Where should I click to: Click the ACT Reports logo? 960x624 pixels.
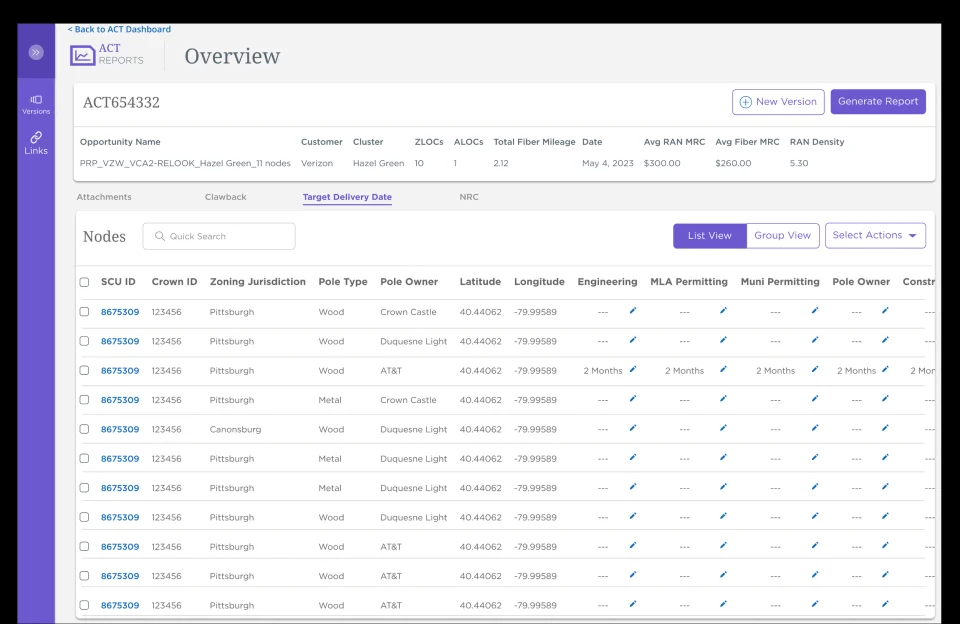pos(107,55)
